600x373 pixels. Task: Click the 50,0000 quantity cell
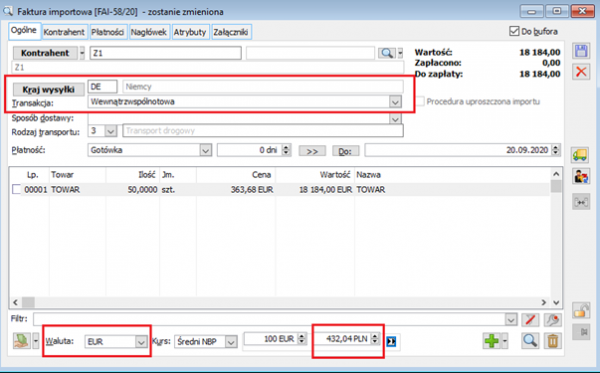(x=132, y=190)
